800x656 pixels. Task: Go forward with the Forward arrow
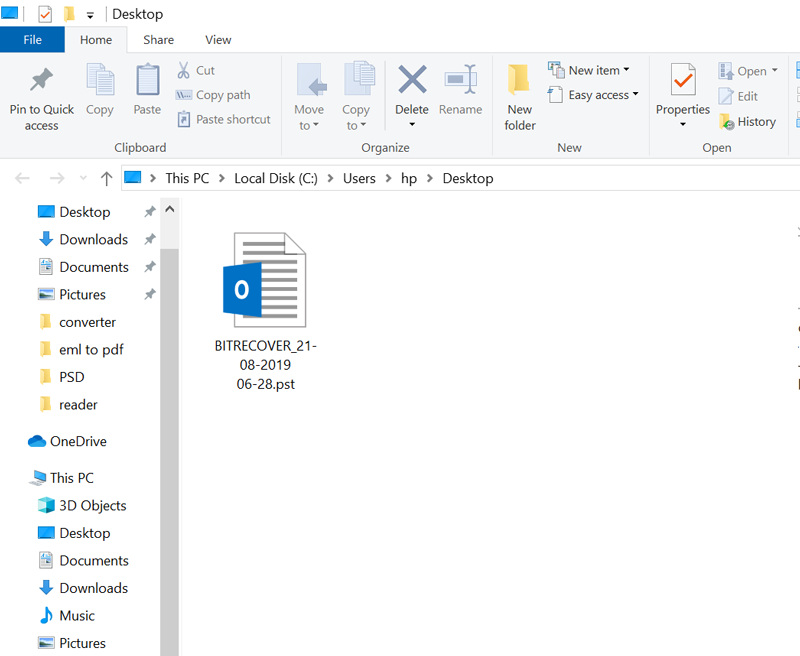(57, 178)
